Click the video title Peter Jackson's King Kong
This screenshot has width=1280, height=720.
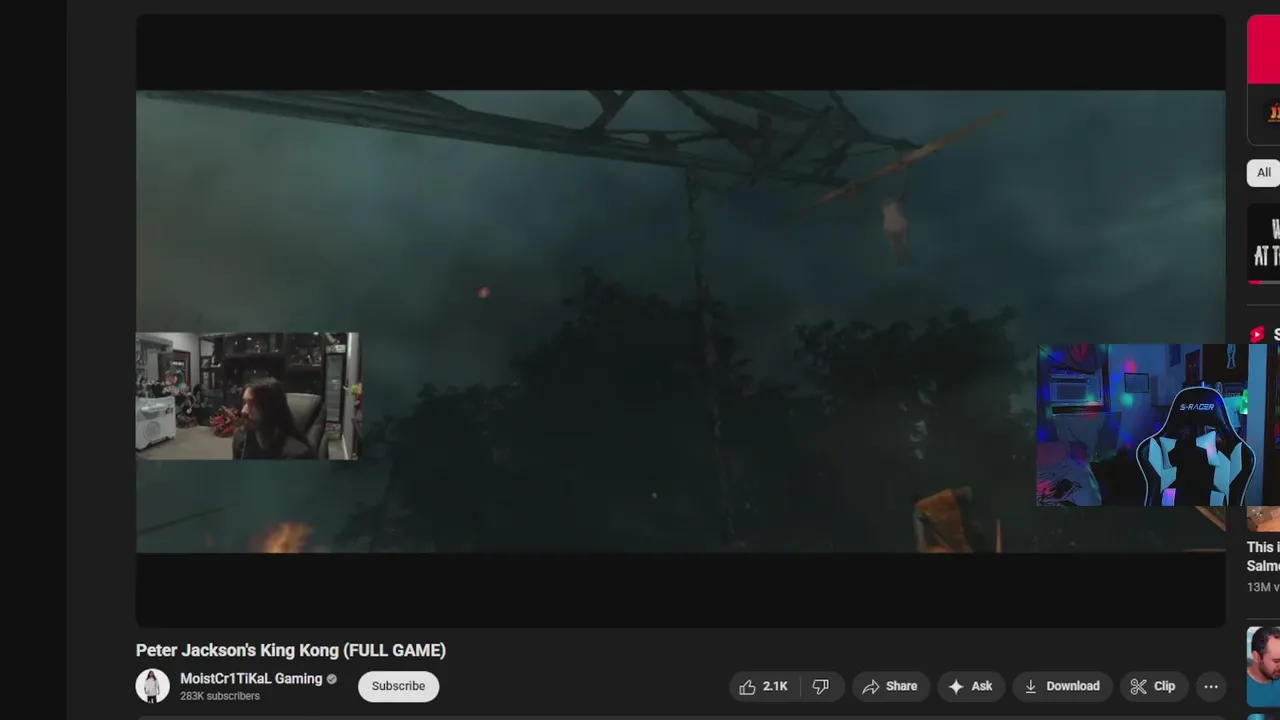click(291, 650)
